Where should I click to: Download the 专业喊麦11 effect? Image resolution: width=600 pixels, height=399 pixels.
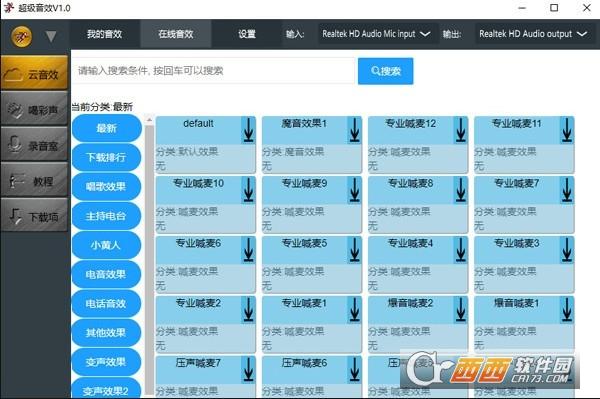tap(567, 130)
